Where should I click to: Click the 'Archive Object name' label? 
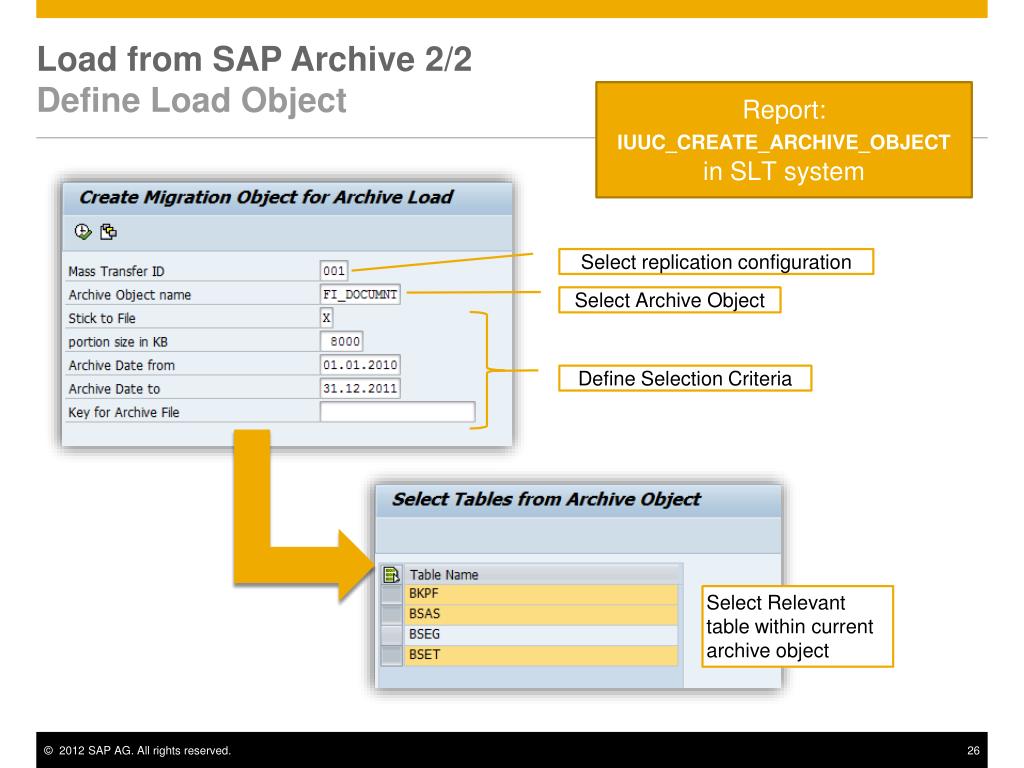[x=129, y=295]
